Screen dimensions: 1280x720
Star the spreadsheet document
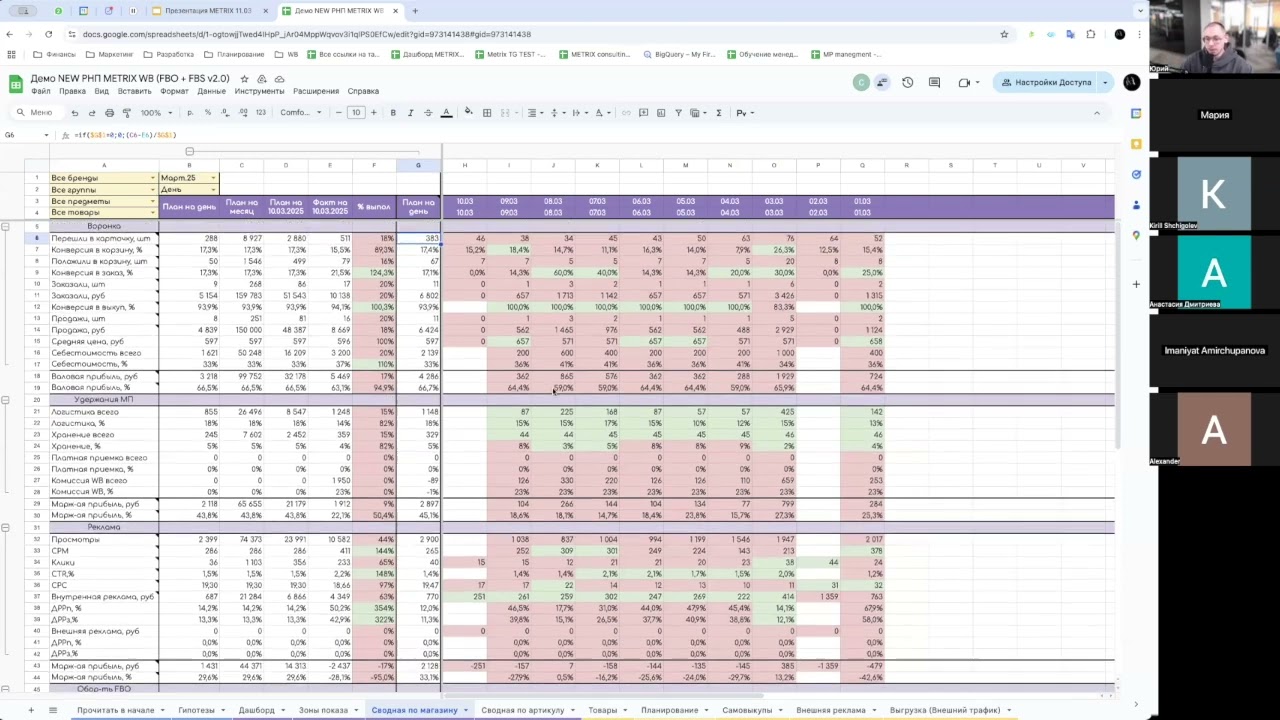pyautogui.click(x=244, y=78)
